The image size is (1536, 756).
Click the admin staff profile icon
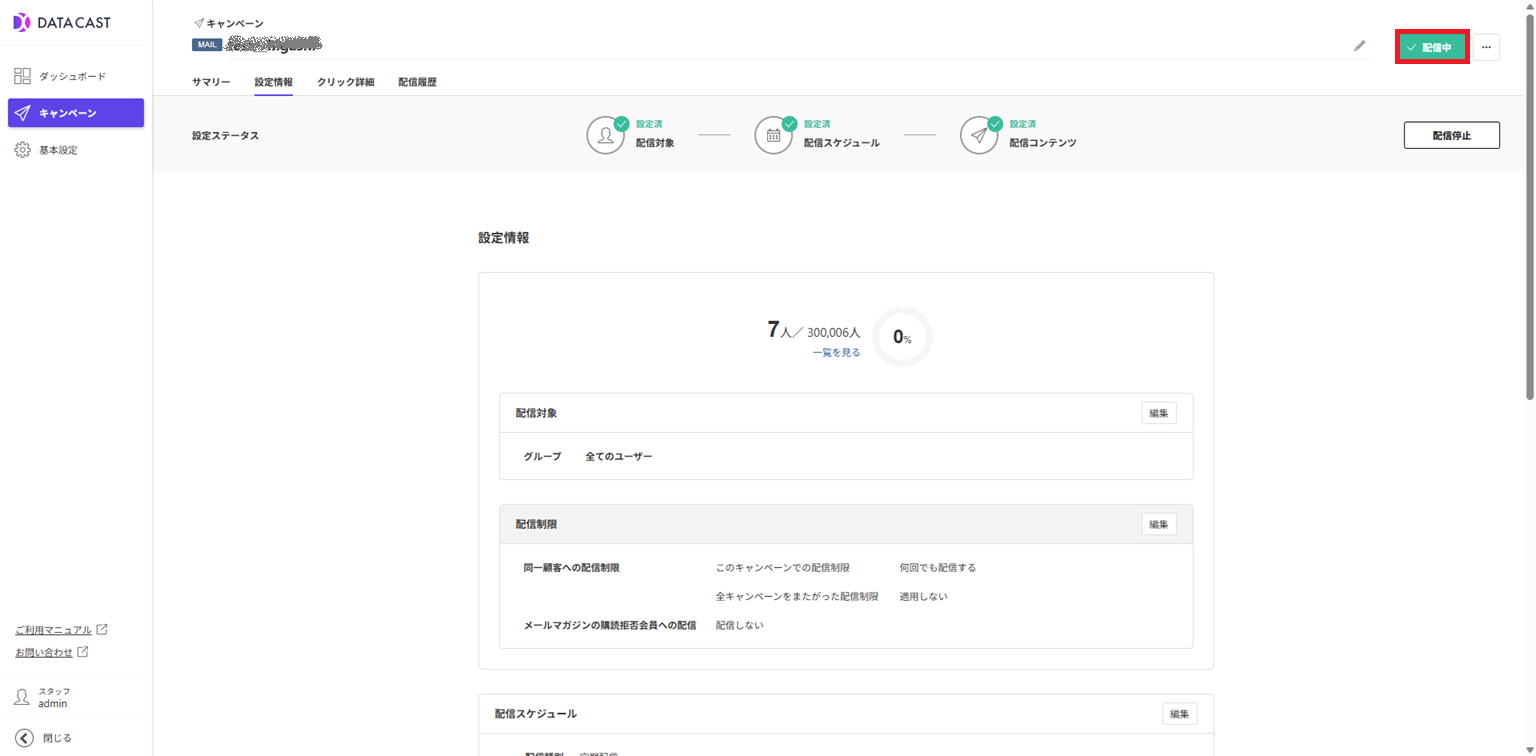(x=20, y=697)
